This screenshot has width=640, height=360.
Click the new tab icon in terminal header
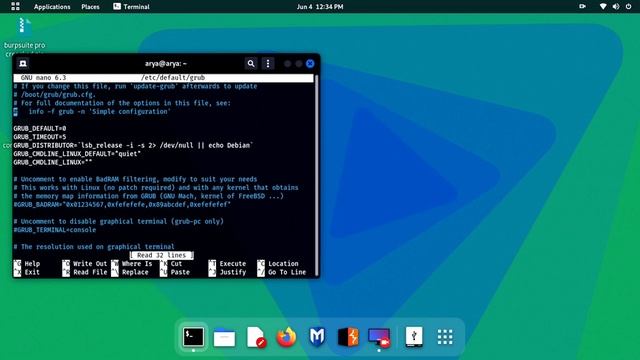(23, 64)
